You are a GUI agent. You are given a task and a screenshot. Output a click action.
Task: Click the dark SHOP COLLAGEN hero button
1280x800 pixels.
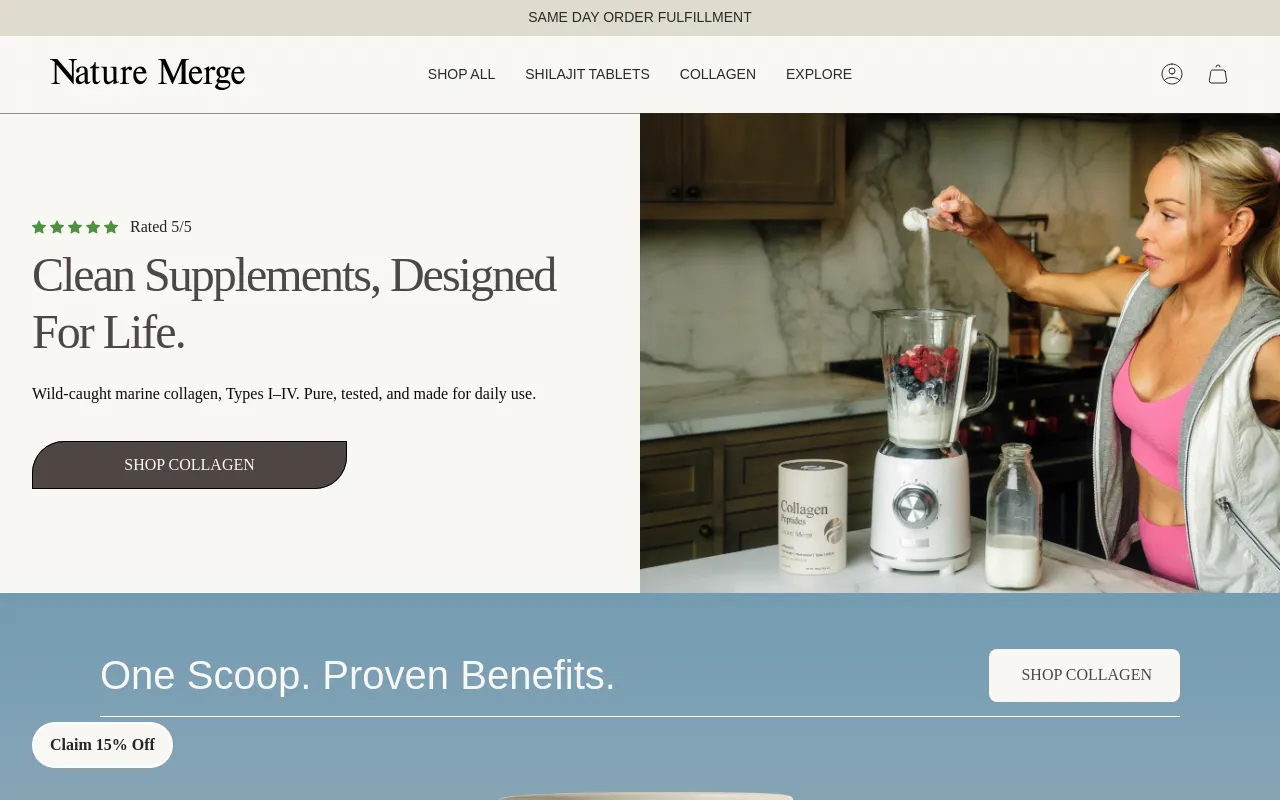pos(189,465)
